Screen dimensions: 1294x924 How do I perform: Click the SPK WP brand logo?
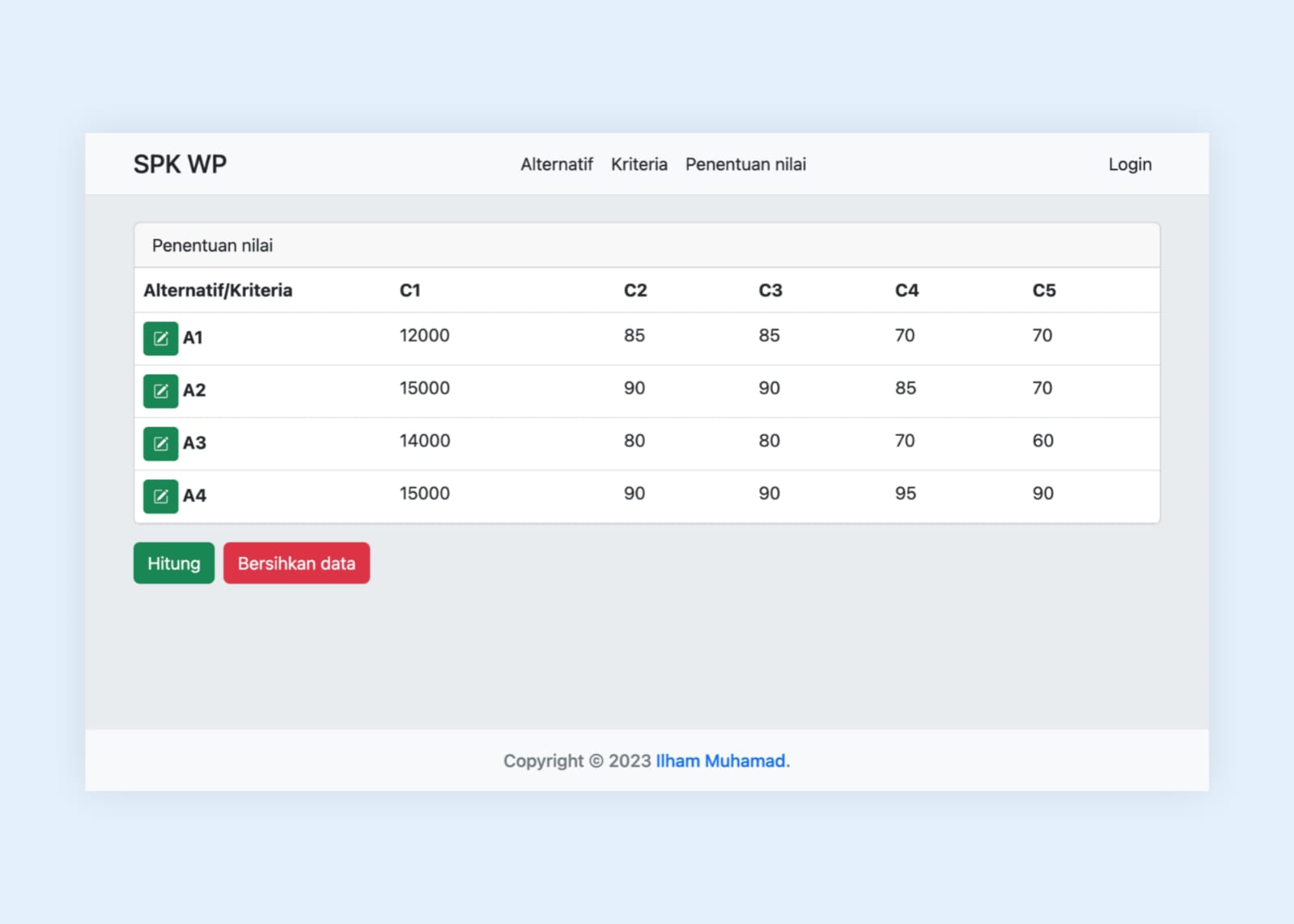click(180, 164)
